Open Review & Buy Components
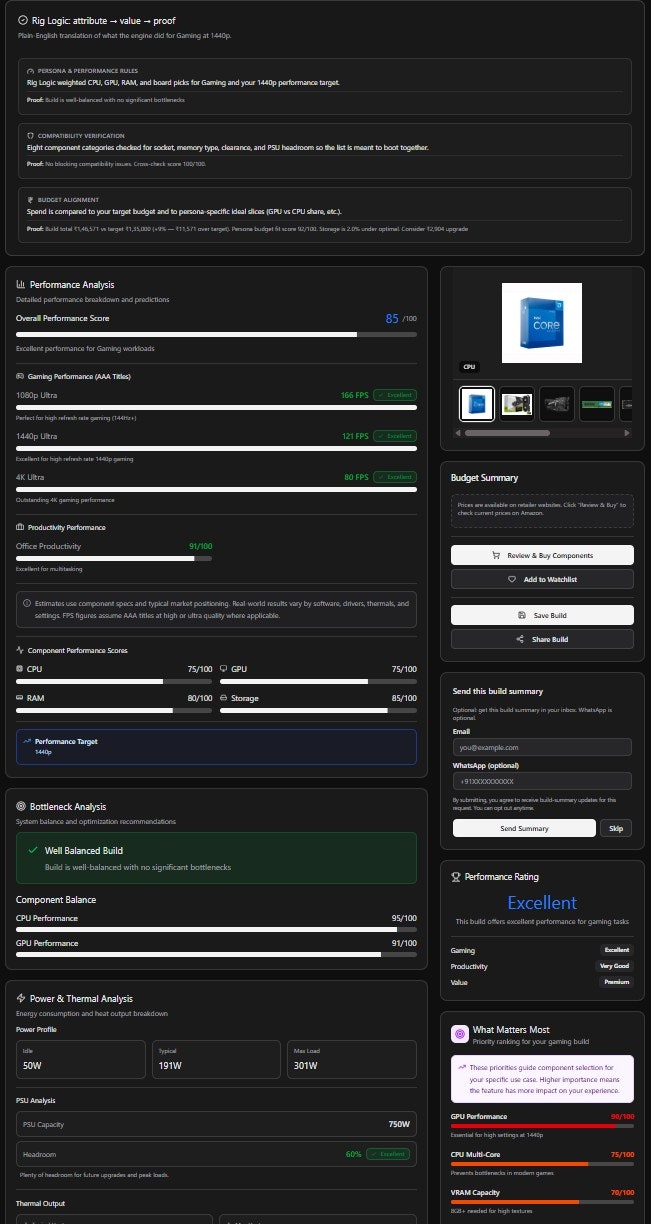Screen dimensions: 651x1224 [542, 555]
